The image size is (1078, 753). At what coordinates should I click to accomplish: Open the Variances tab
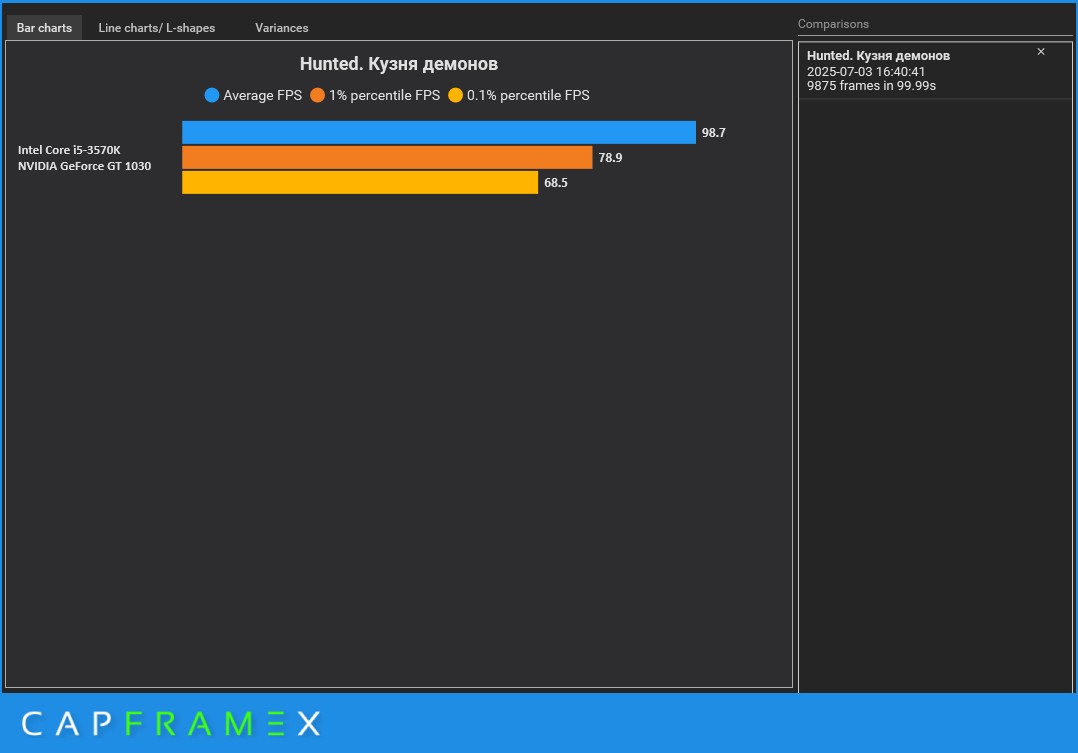[x=281, y=28]
